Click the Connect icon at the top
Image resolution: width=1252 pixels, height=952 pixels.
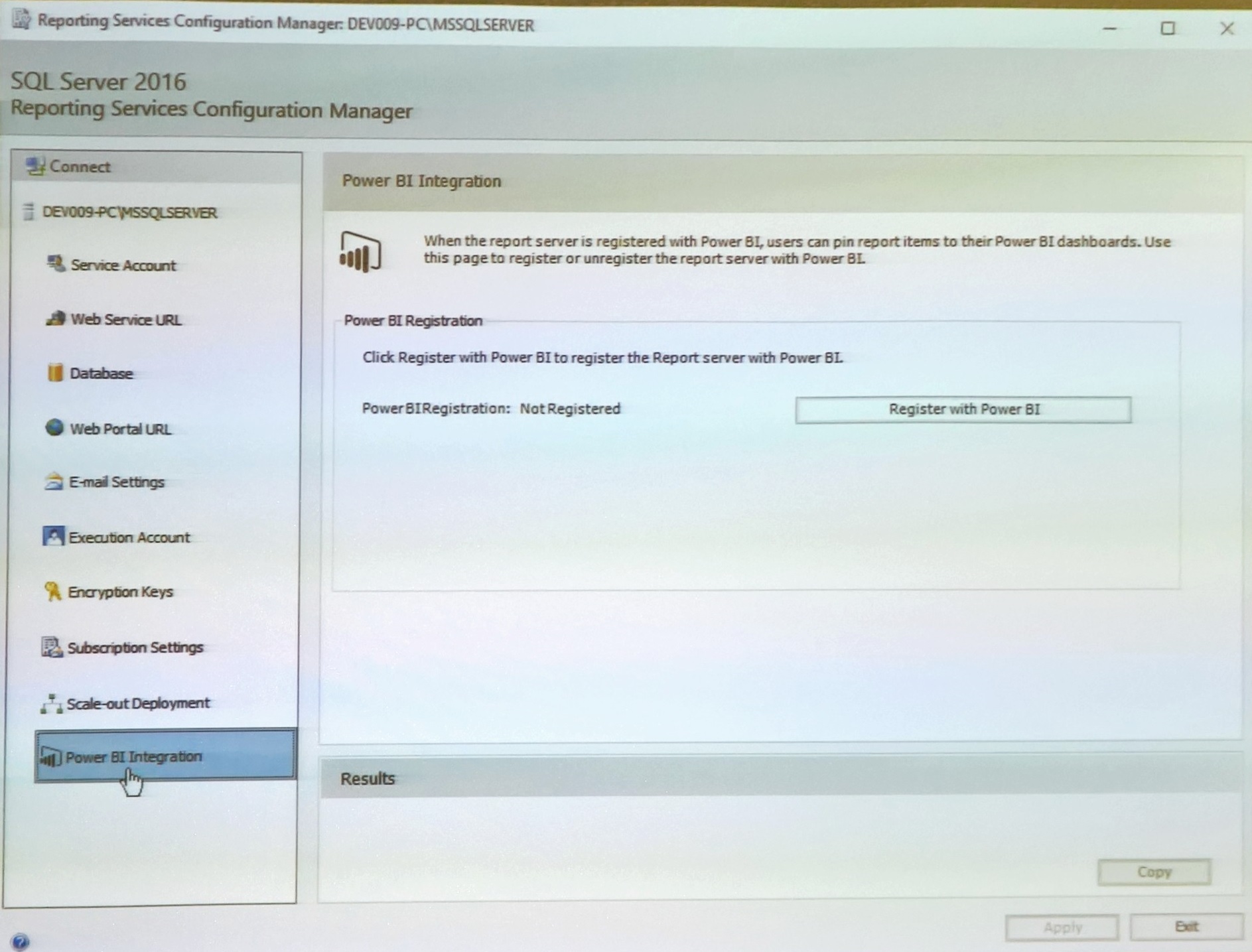[35, 165]
